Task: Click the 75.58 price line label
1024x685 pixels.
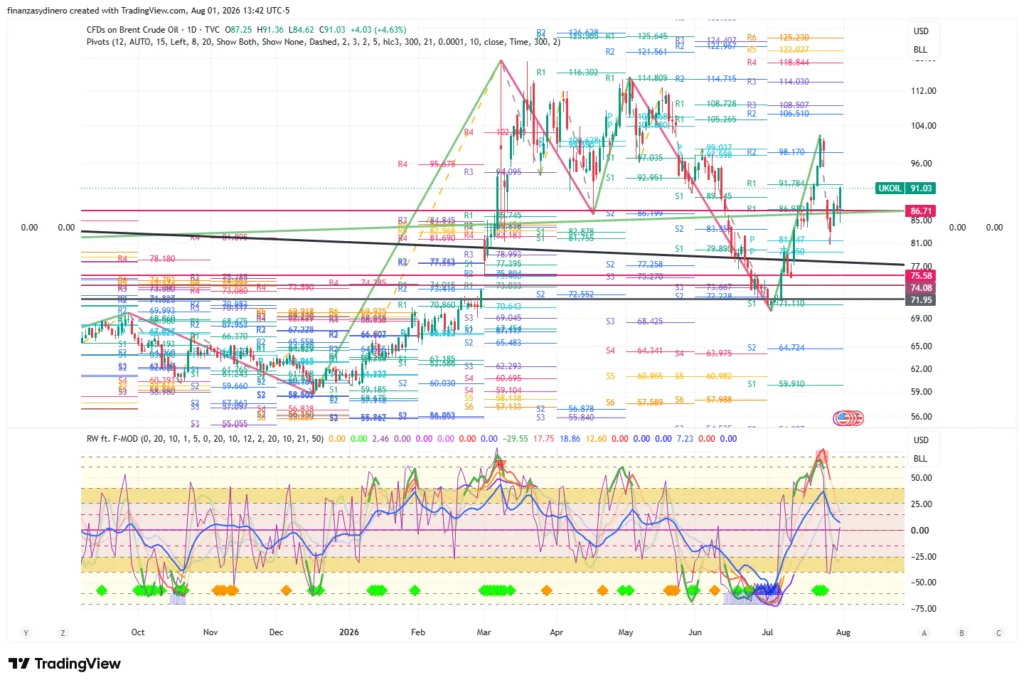Action: pyautogui.click(x=920, y=276)
